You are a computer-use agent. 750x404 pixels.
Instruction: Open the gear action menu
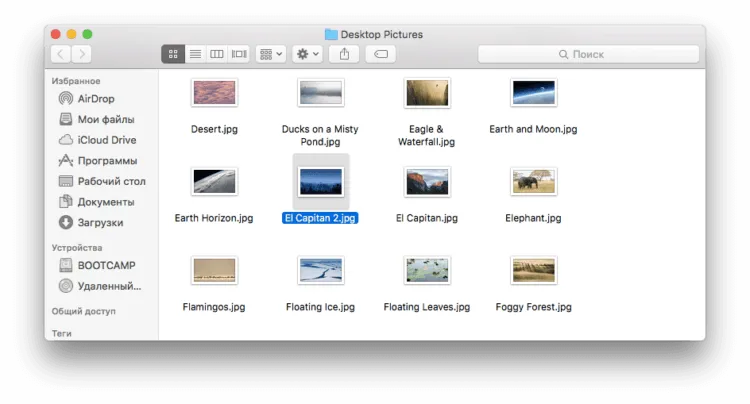pos(308,54)
